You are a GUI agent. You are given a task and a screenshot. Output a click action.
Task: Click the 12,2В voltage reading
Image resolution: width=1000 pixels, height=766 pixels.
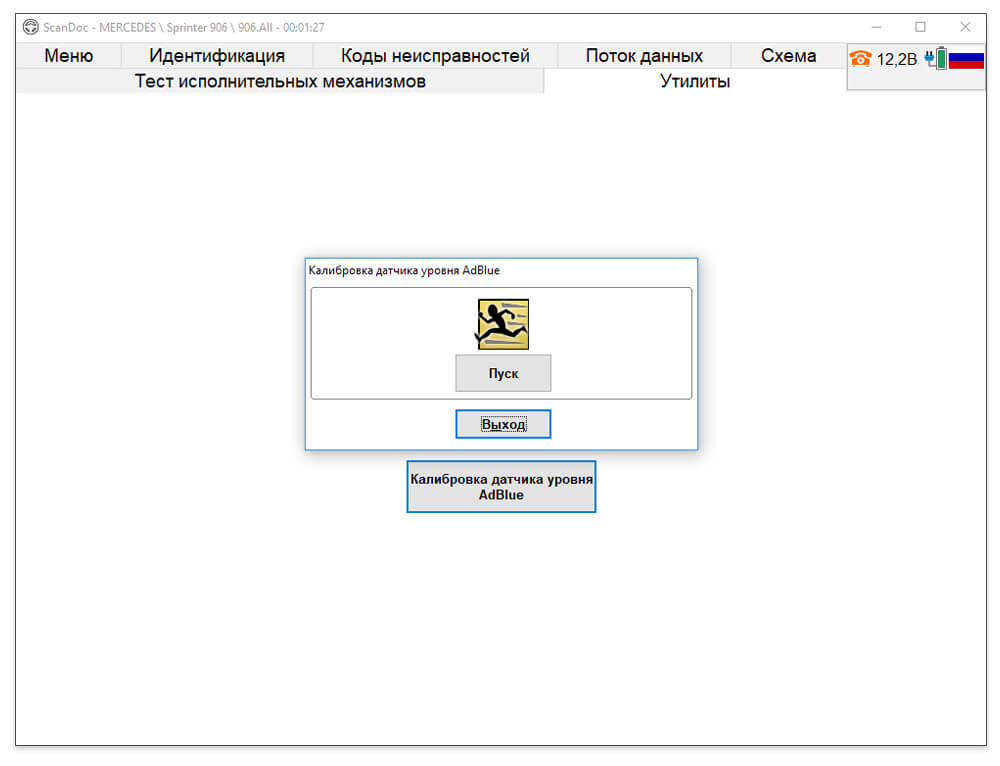click(x=897, y=59)
